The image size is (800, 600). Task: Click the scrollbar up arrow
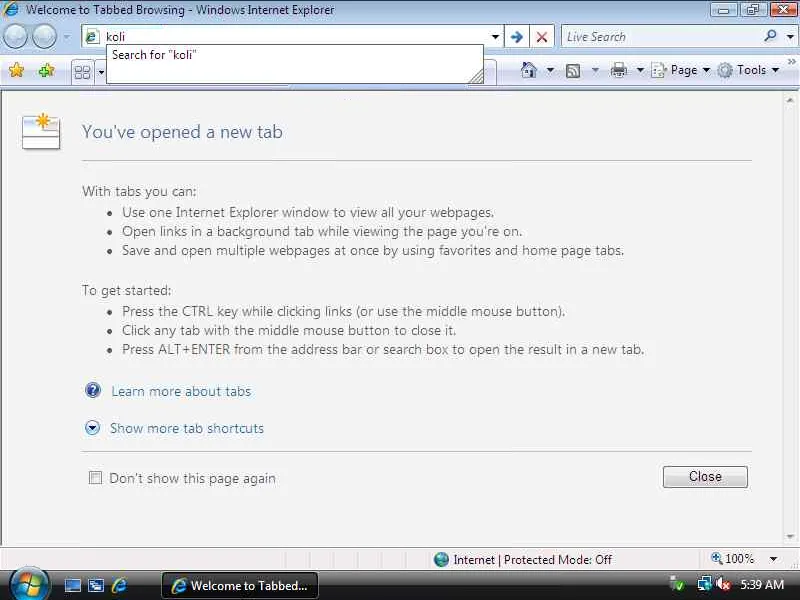tap(790, 100)
